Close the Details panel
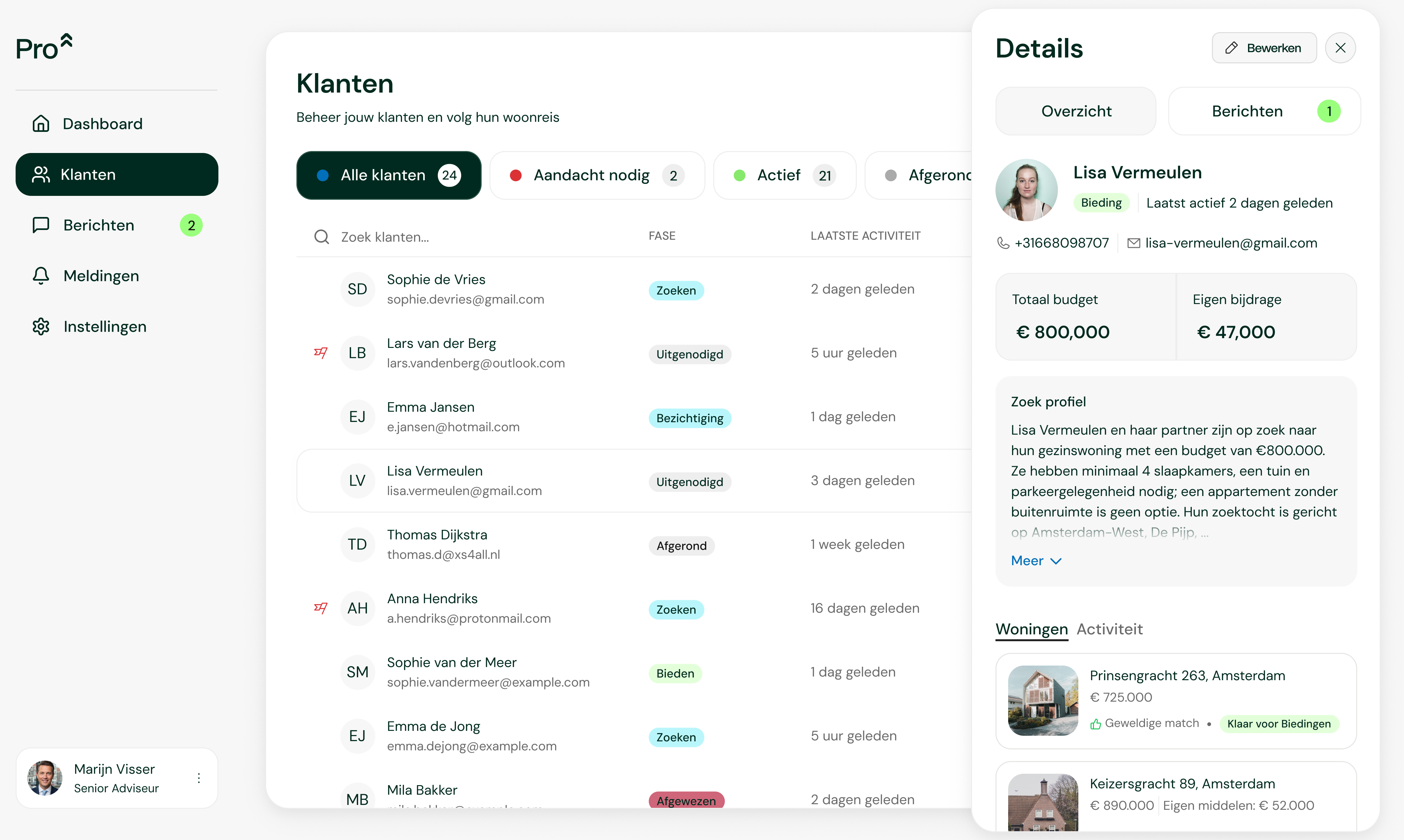The width and height of the screenshot is (1404, 840). (x=1341, y=47)
